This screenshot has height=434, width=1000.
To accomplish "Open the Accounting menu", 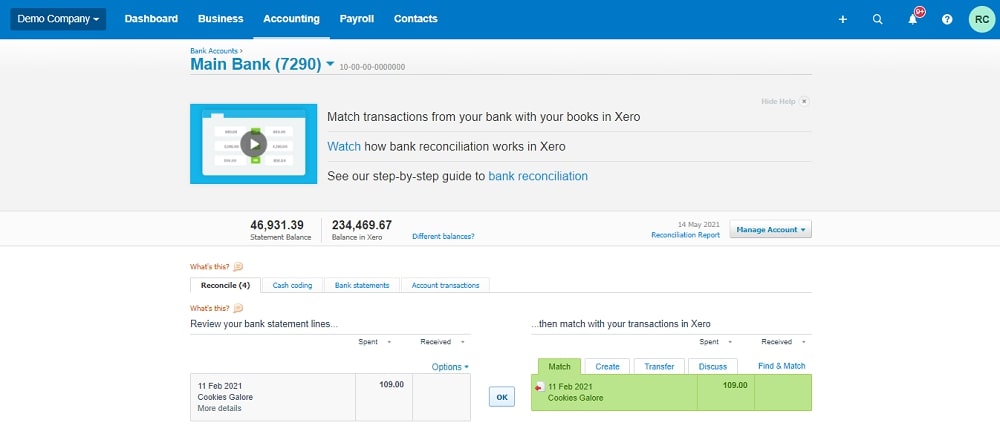I will (x=291, y=19).
